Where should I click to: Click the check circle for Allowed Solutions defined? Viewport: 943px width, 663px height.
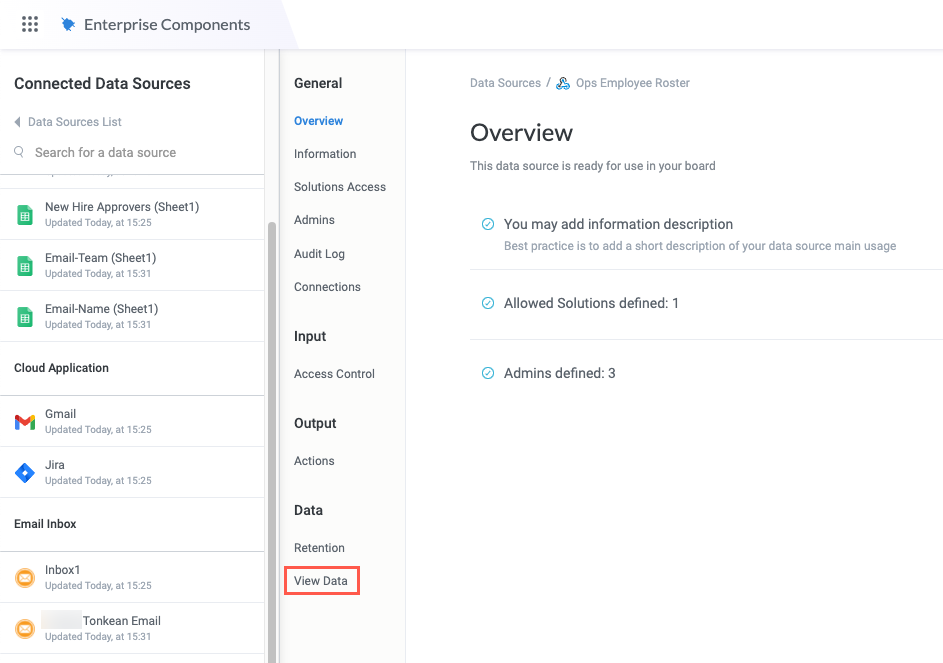point(488,303)
